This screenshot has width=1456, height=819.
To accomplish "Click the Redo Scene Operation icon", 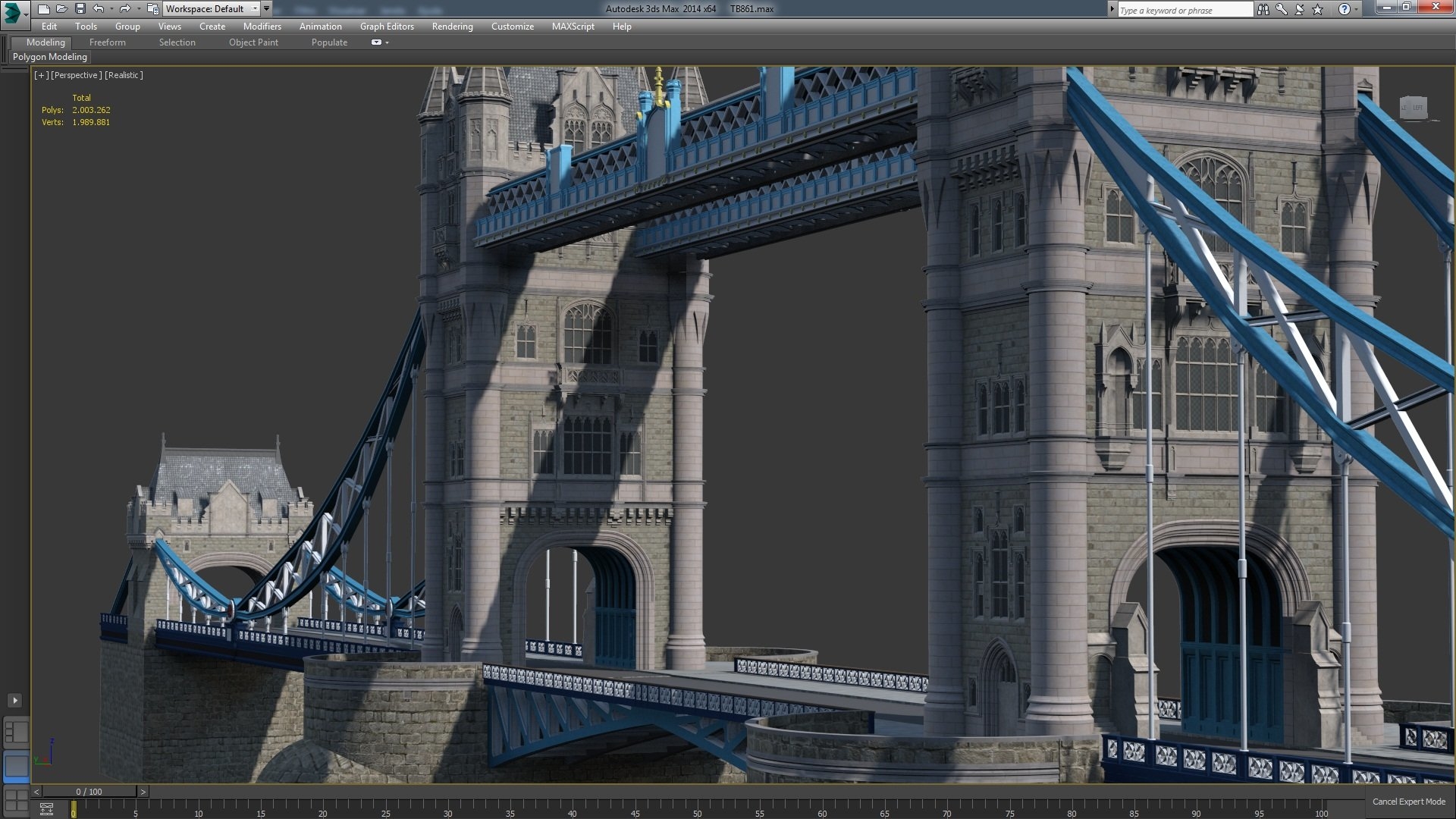I will tap(125, 9).
